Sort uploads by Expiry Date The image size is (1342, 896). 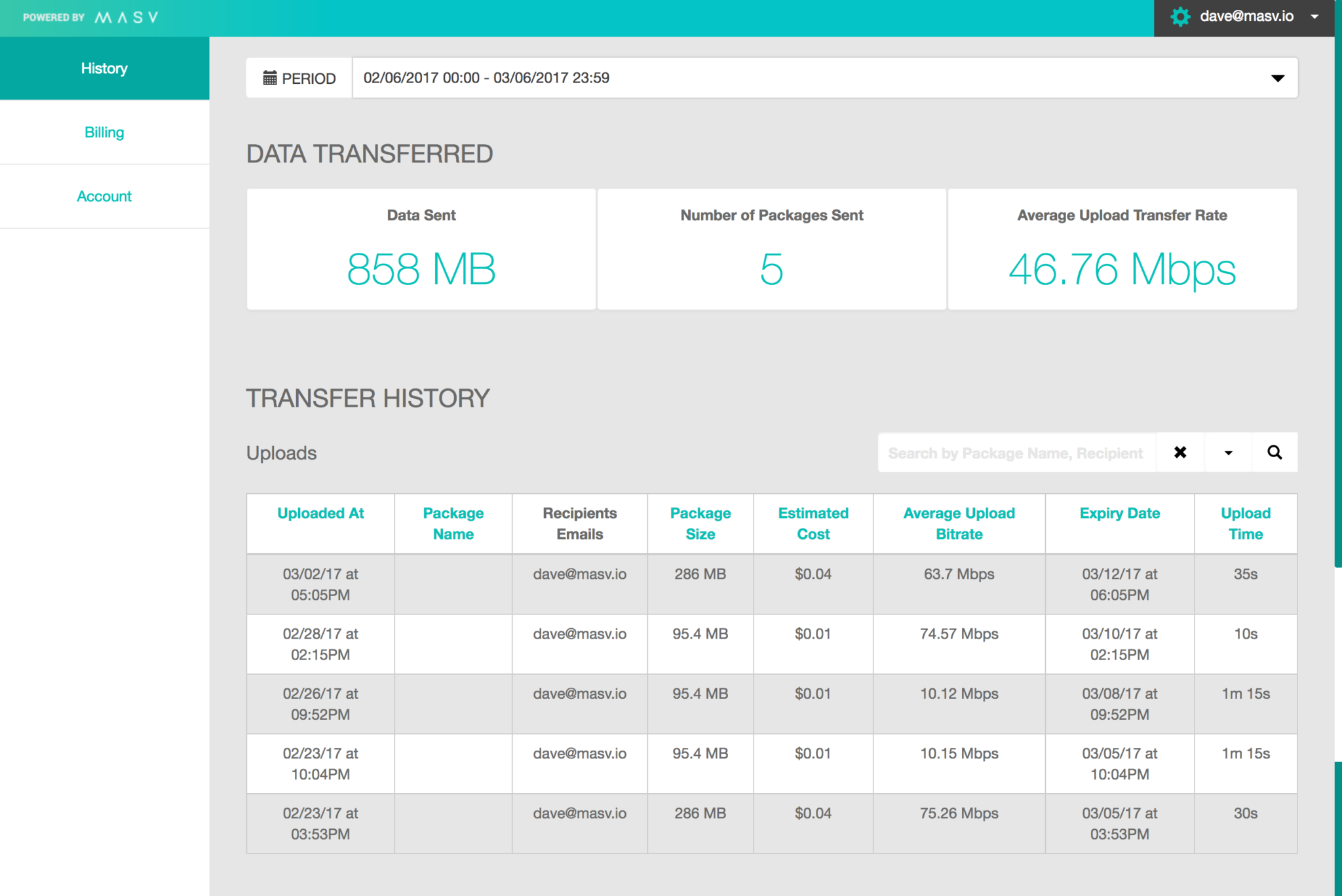click(1119, 513)
